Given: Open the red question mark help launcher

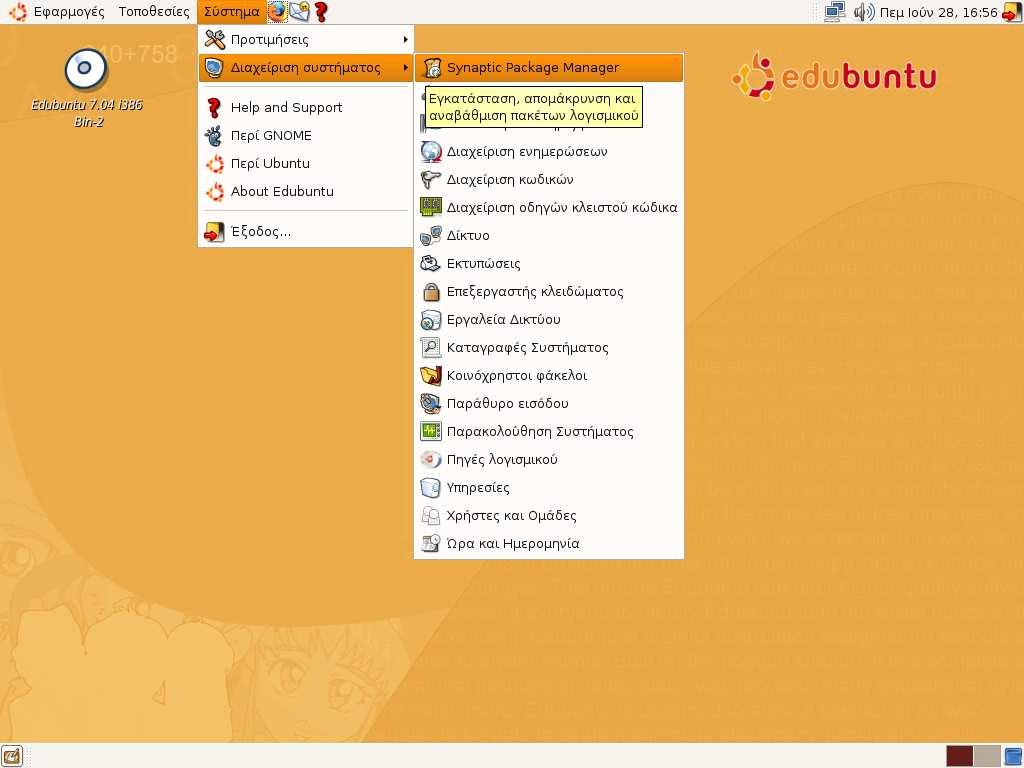Looking at the screenshot, I should tap(321, 12).
